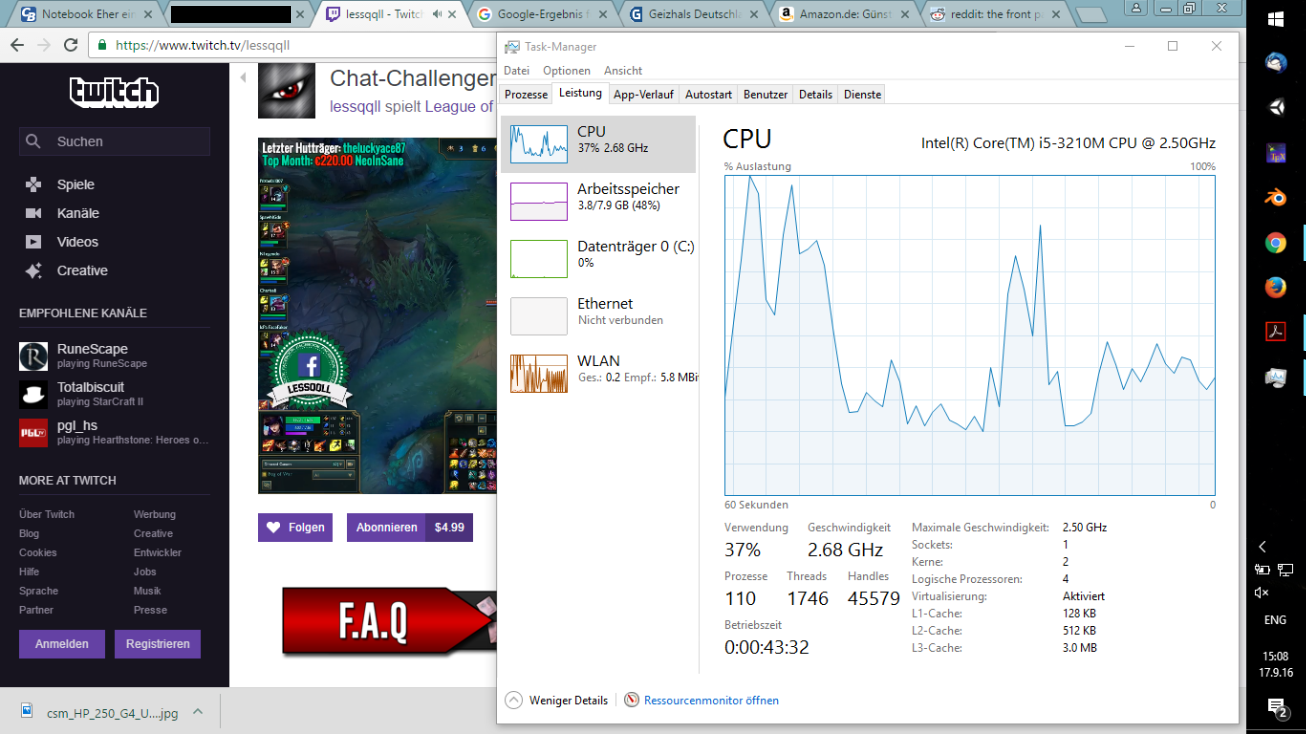The height and width of the screenshot is (734, 1306).
Task: Open download options arrow for csm_HP_250 file
Action: point(198,712)
